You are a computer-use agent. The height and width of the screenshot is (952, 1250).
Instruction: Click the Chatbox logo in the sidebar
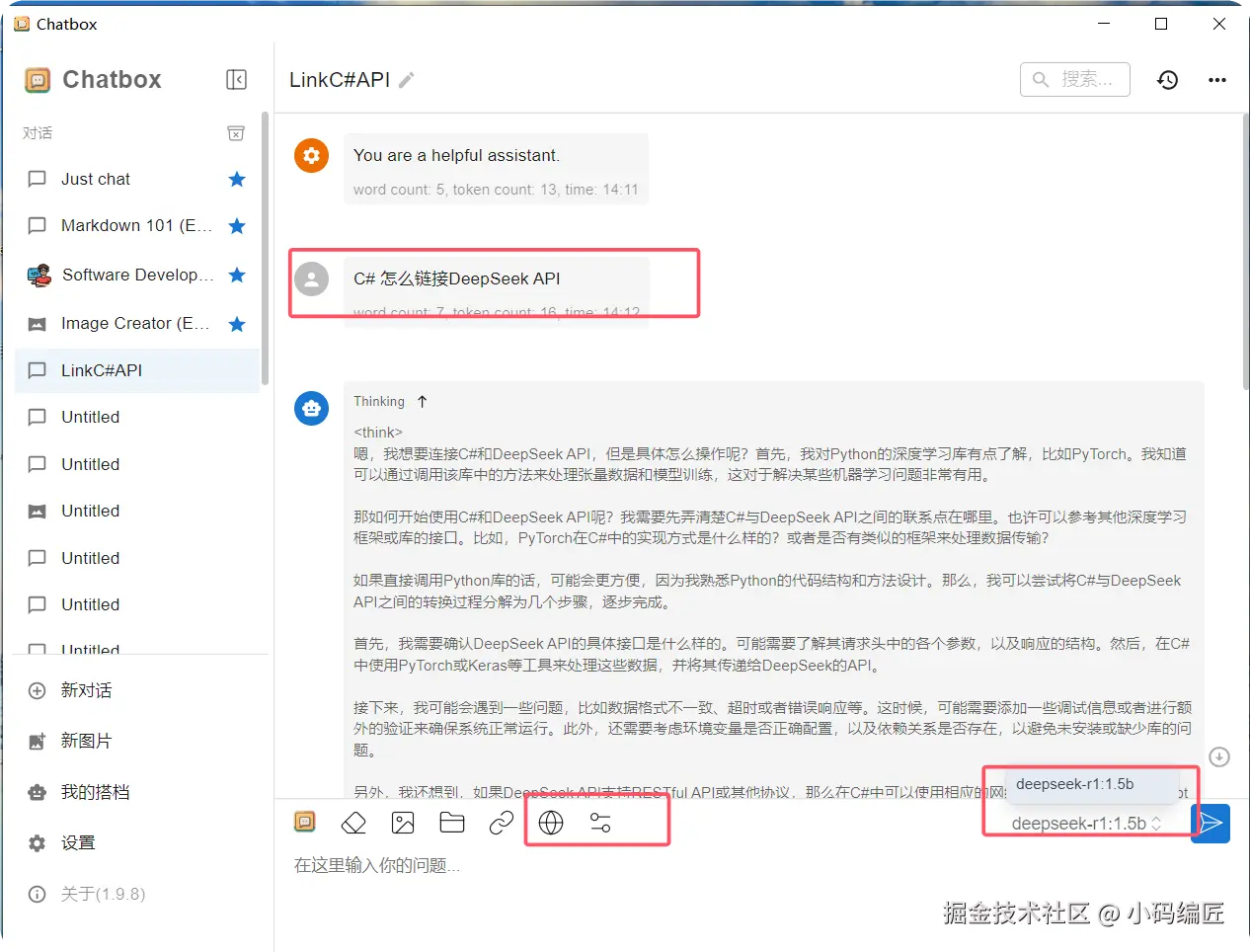pyautogui.click(x=38, y=80)
